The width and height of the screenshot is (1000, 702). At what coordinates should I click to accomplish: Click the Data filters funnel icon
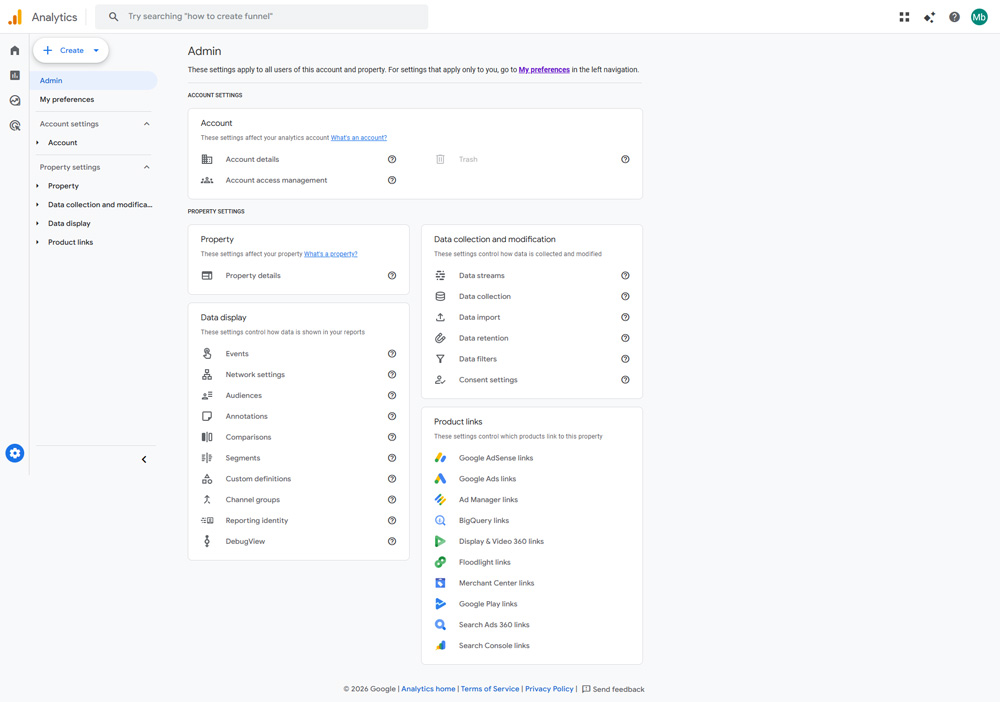pyautogui.click(x=440, y=359)
